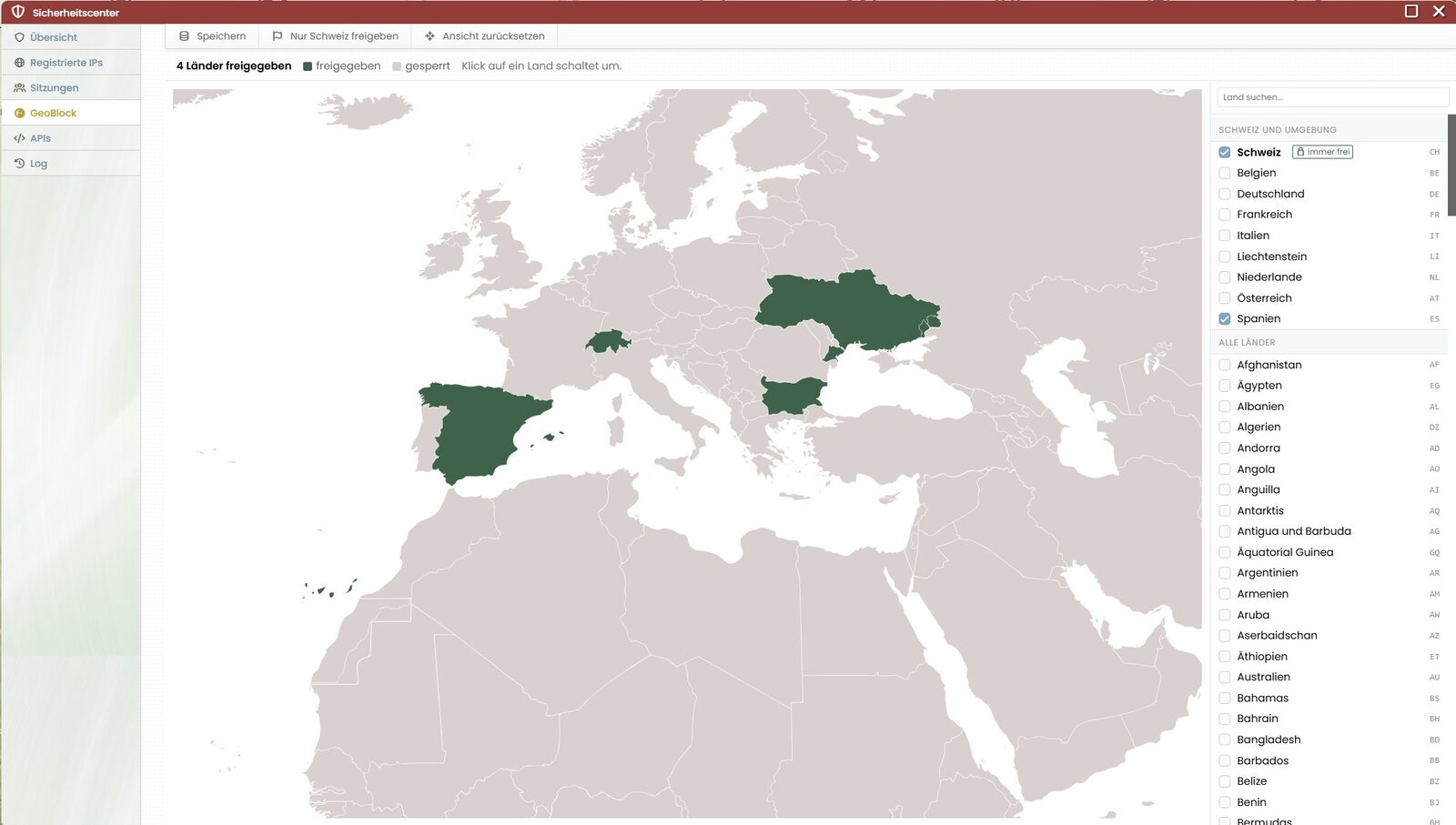1456x825 pixels.
Task: Open the Übersicht section
Action: pos(71,37)
